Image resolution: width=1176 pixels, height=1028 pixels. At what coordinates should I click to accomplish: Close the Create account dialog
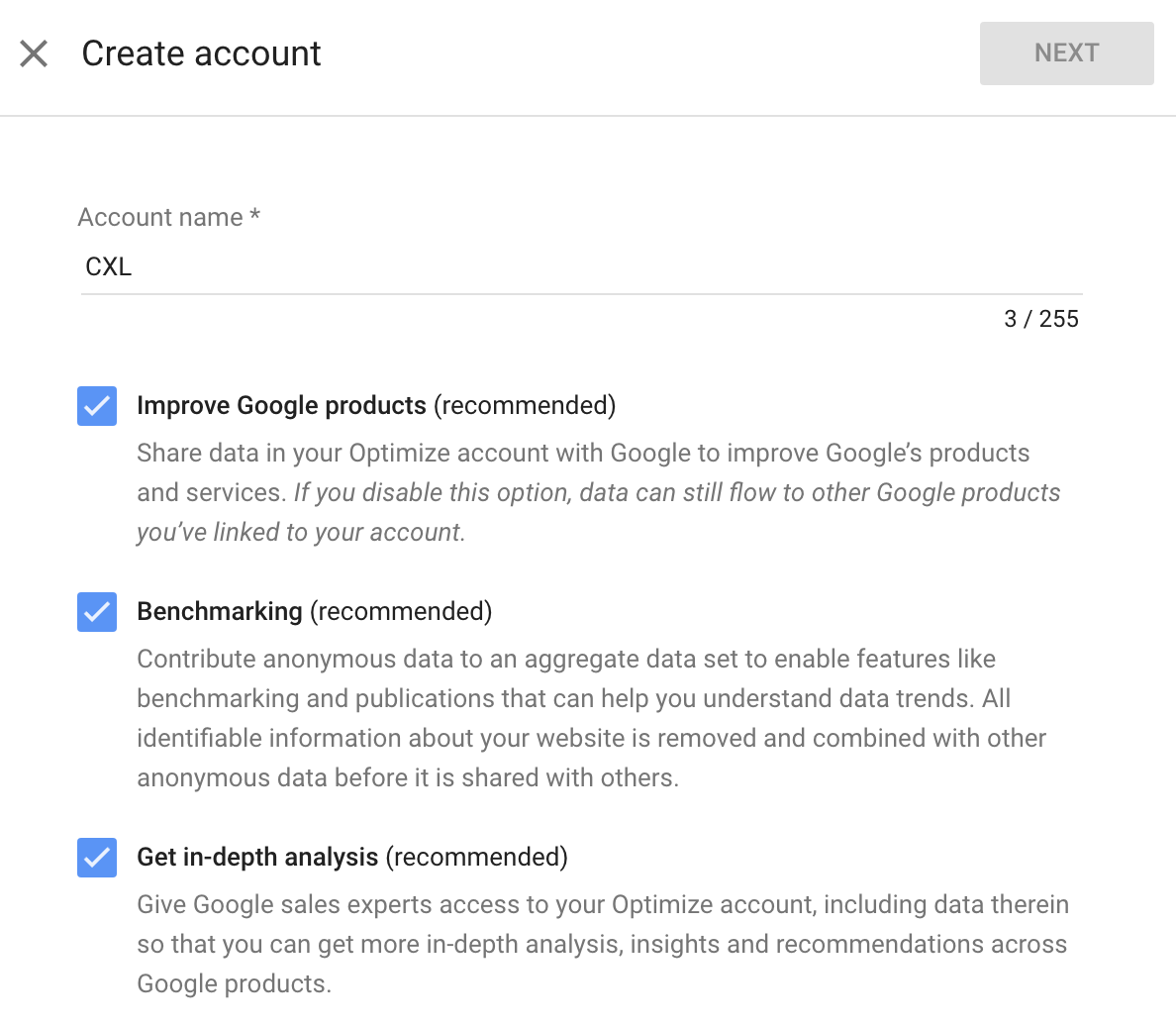tap(34, 53)
